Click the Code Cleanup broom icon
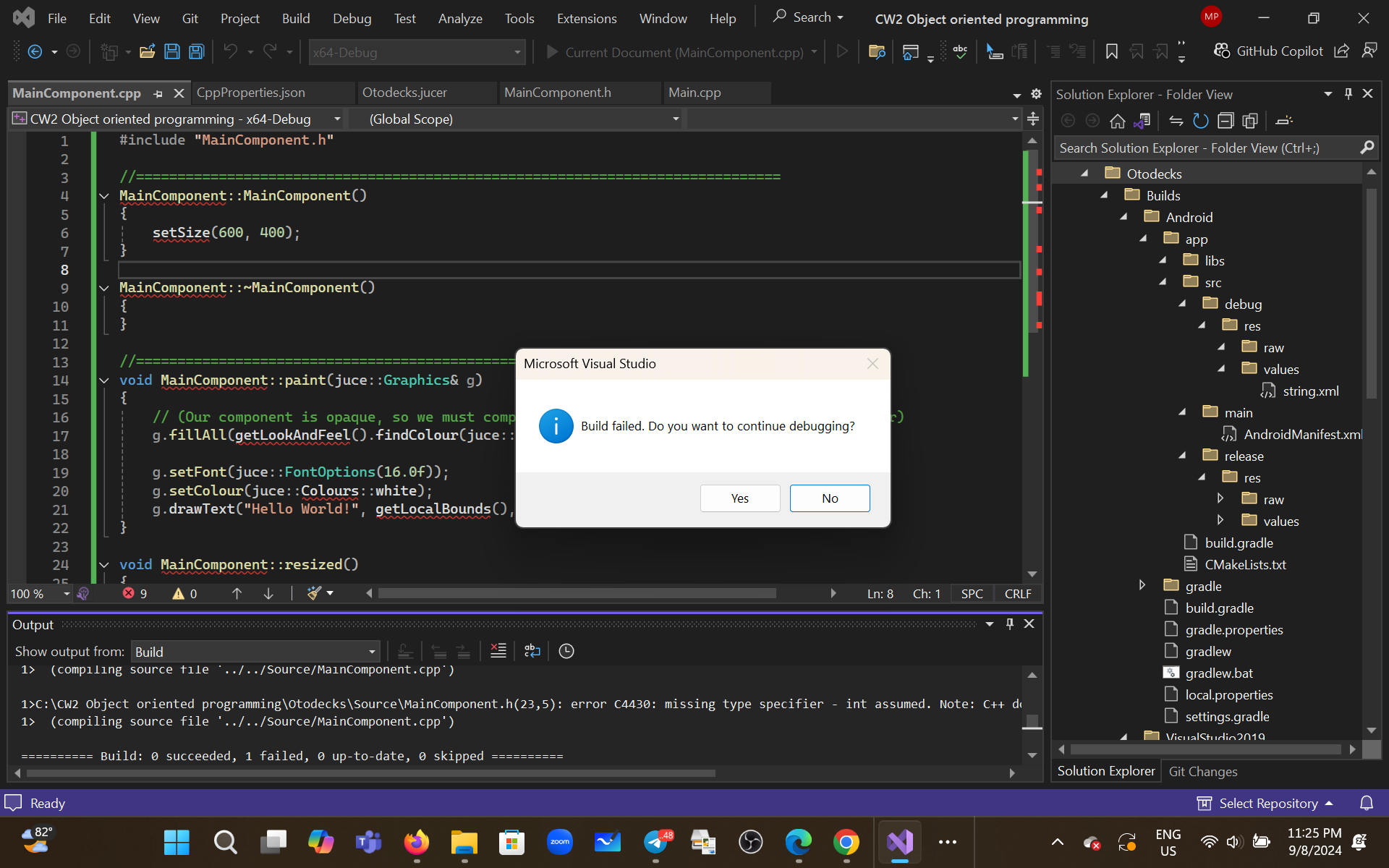The image size is (1389, 868). click(314, 593)
